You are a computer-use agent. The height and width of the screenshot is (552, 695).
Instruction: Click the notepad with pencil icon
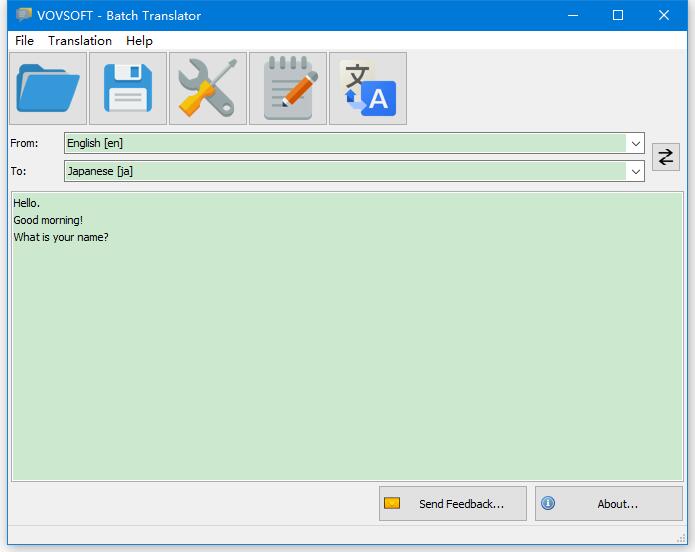coord(288,88)
